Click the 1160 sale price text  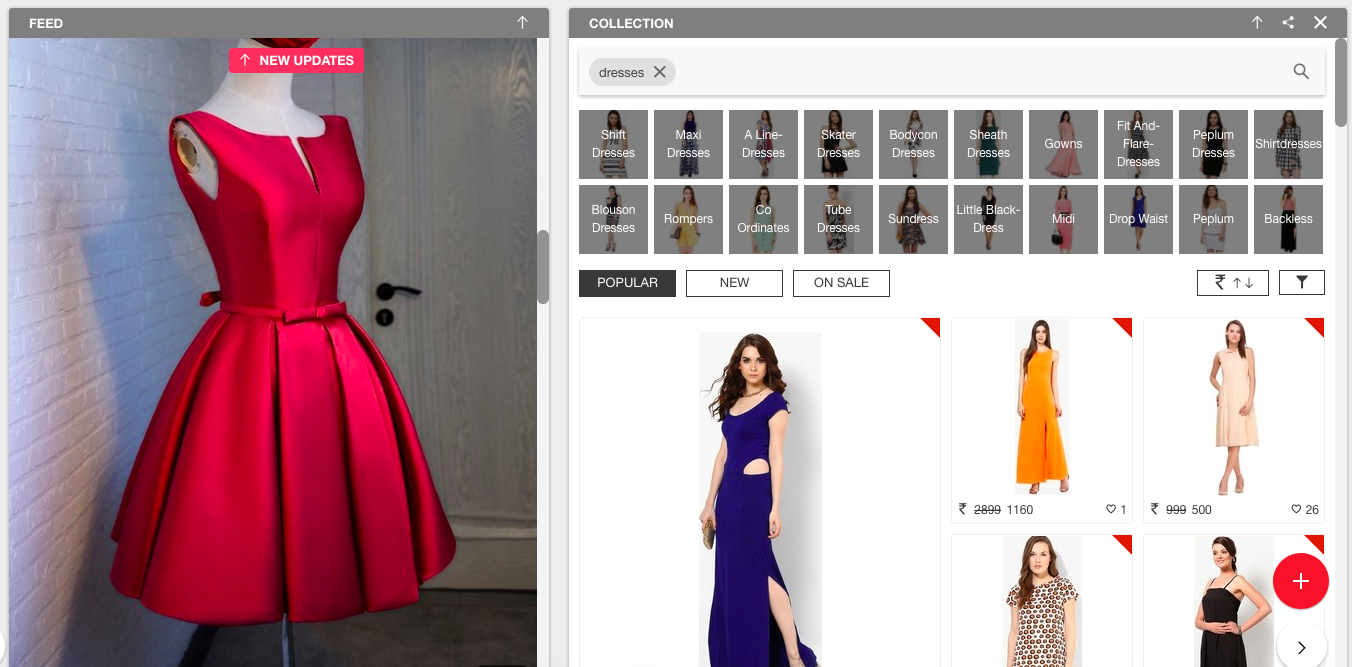[x=1020, y=510]
